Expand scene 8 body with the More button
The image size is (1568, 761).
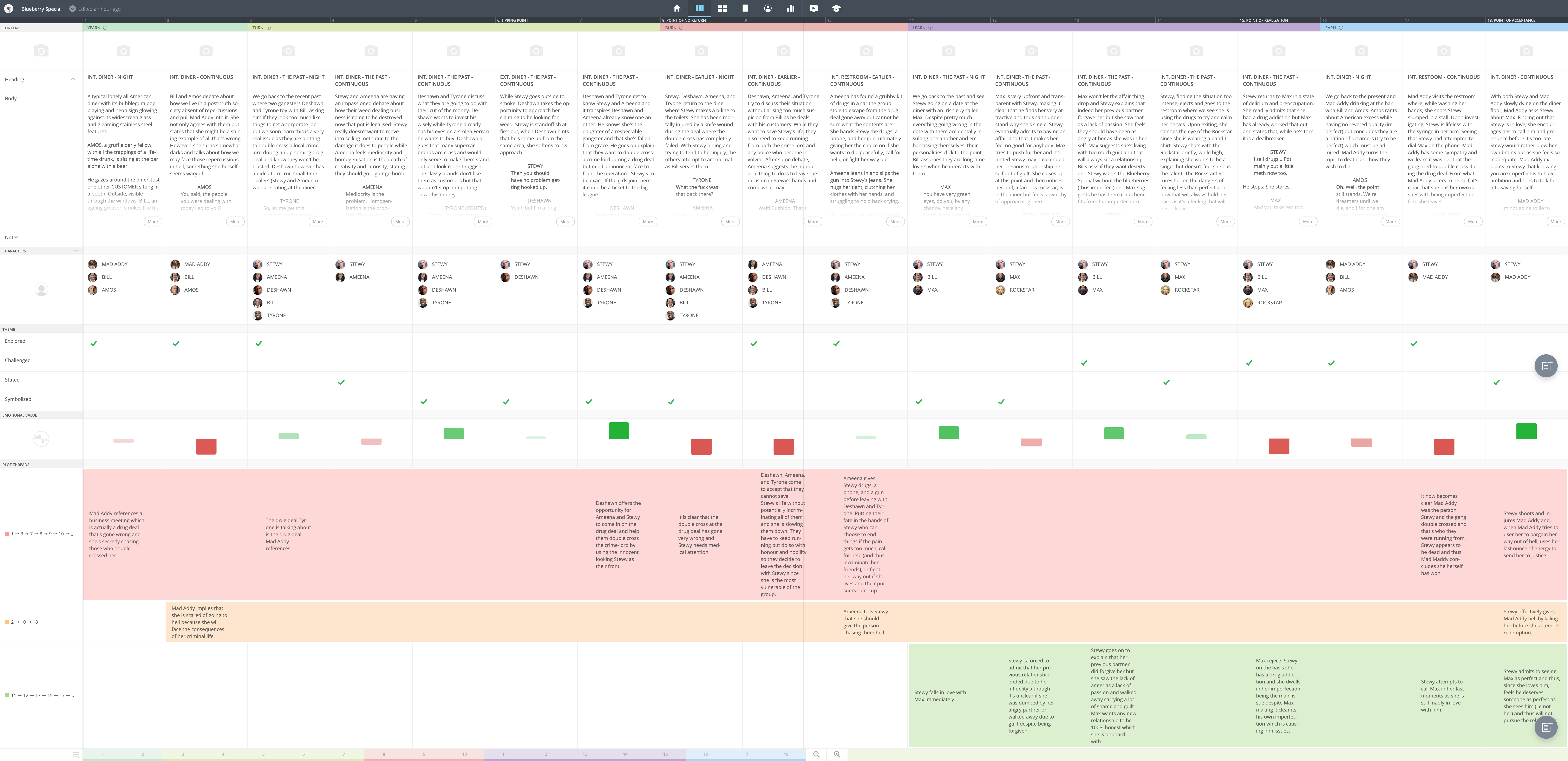click(x=730, y=221)
